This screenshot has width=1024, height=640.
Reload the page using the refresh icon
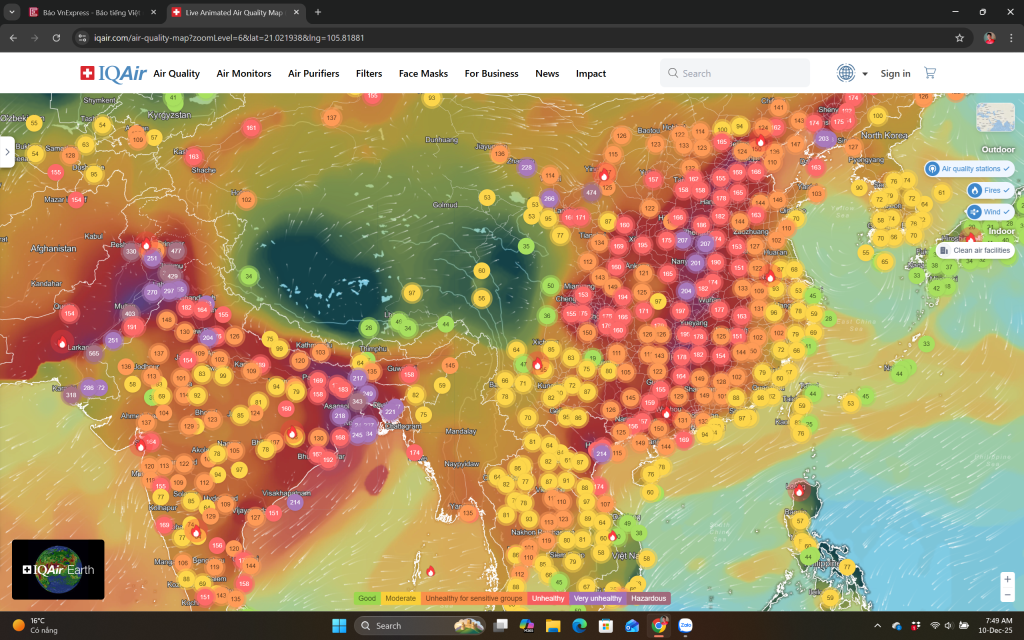click(x=56, y=38)
